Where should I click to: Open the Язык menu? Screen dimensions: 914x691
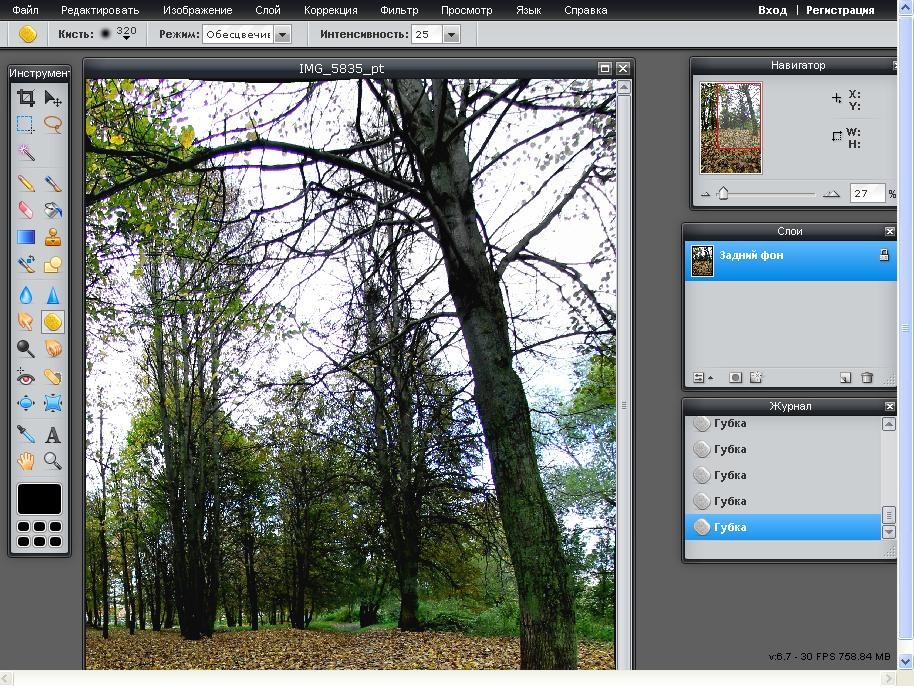528,10
